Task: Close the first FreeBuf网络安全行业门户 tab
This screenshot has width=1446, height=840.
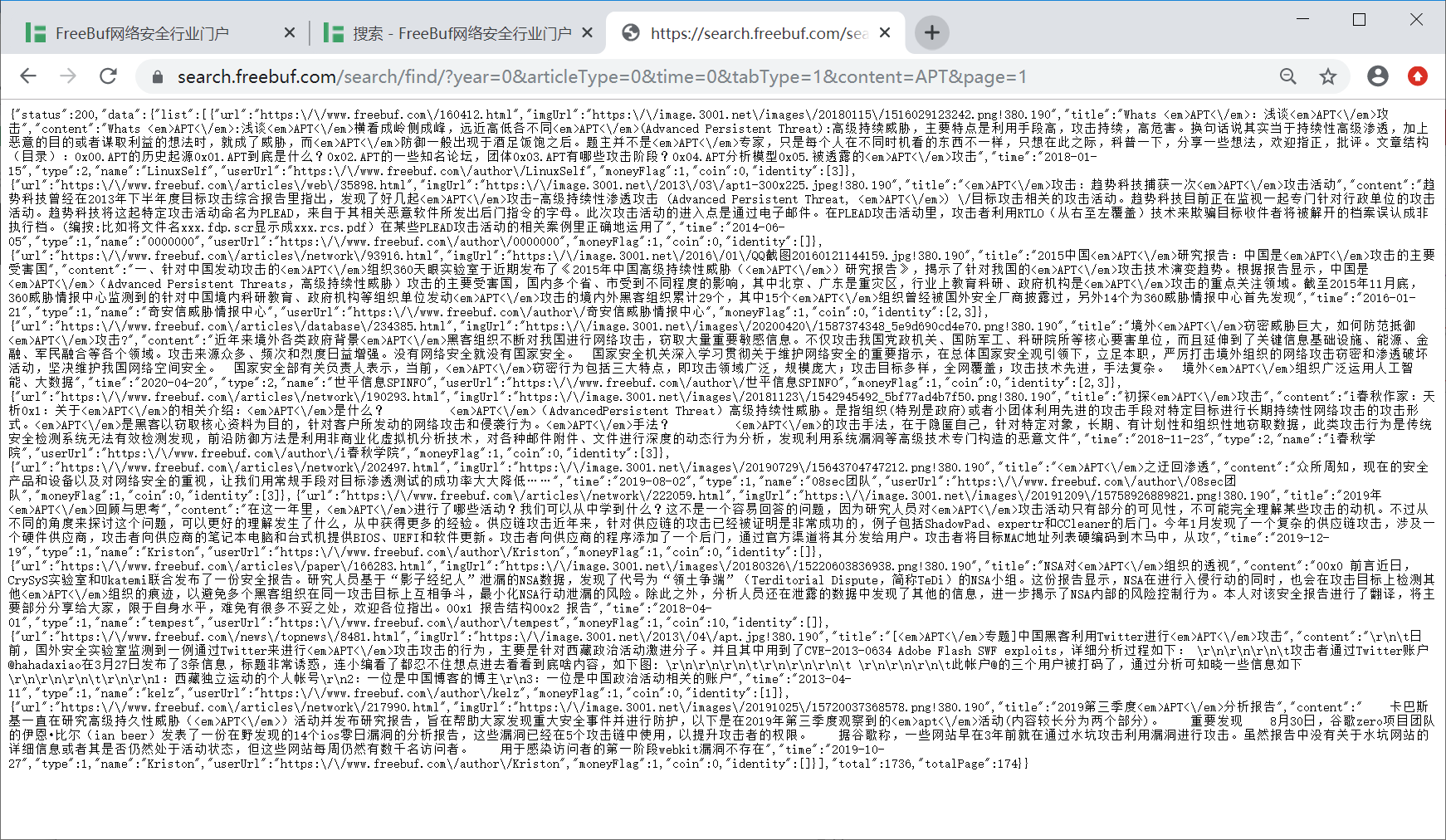Action: [289, 32]
